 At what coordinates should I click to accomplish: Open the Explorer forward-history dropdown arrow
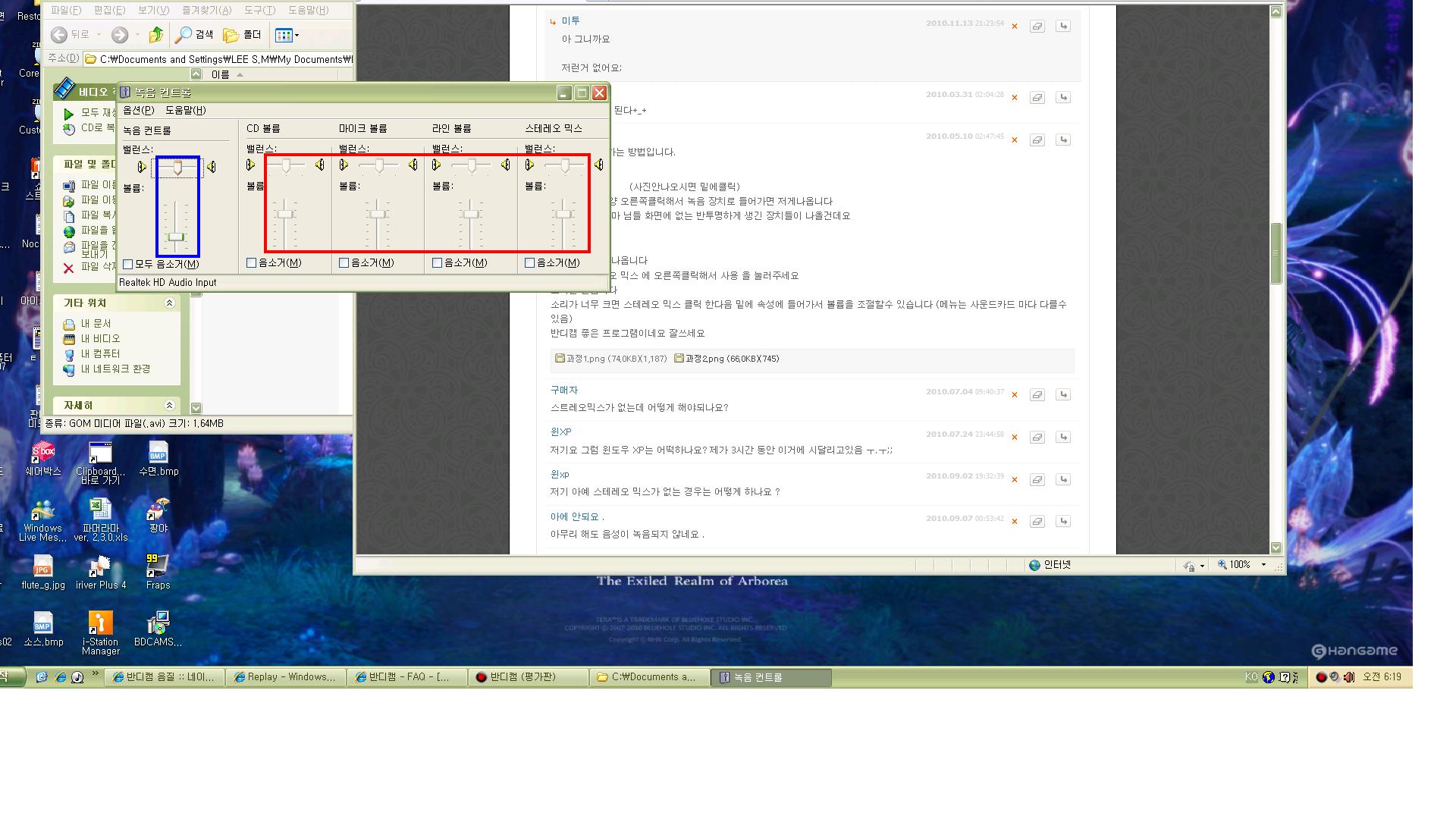pyautogui.click(x=137, y=35)
